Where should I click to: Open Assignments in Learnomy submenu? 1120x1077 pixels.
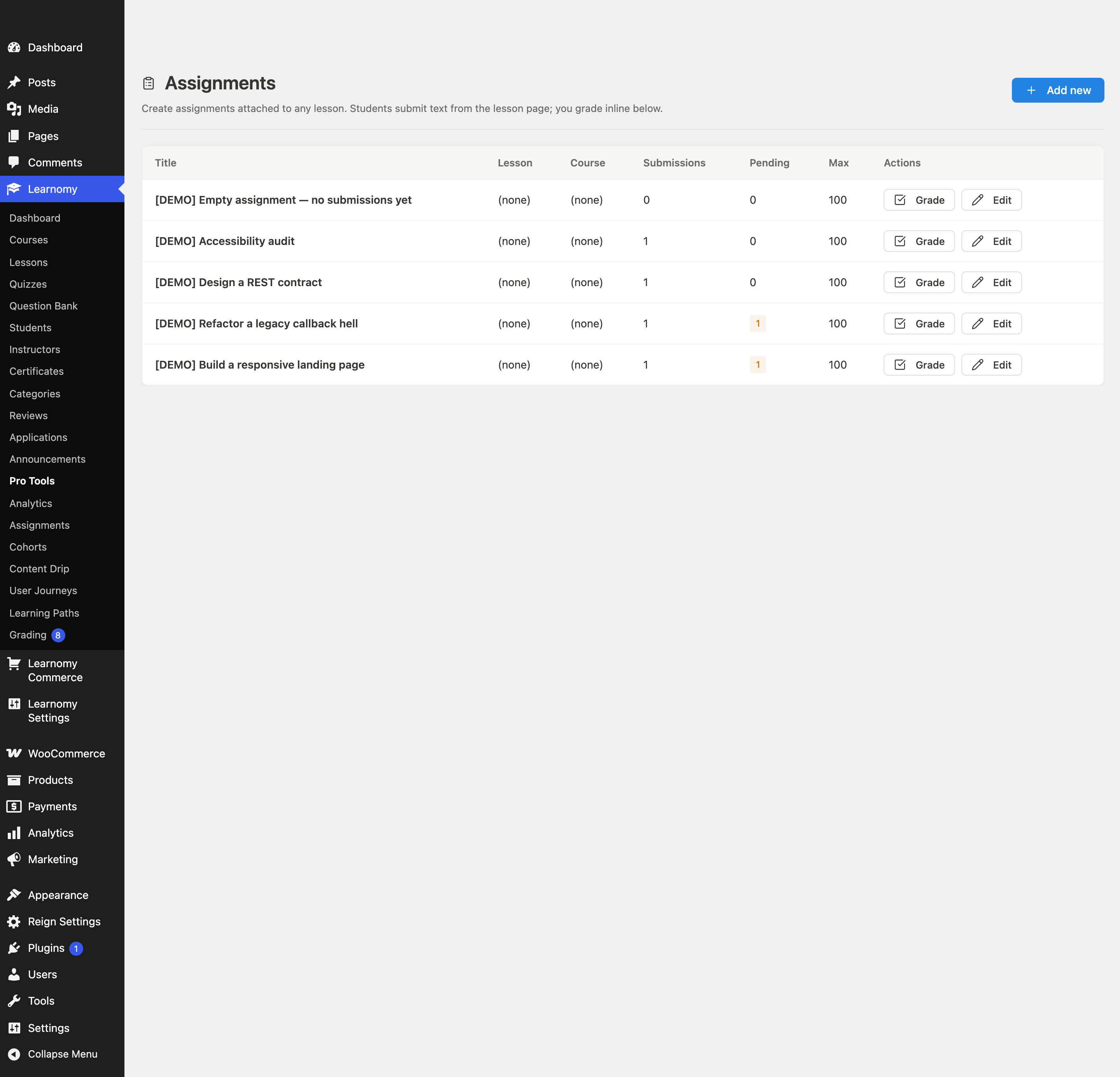tap(39, 525)
